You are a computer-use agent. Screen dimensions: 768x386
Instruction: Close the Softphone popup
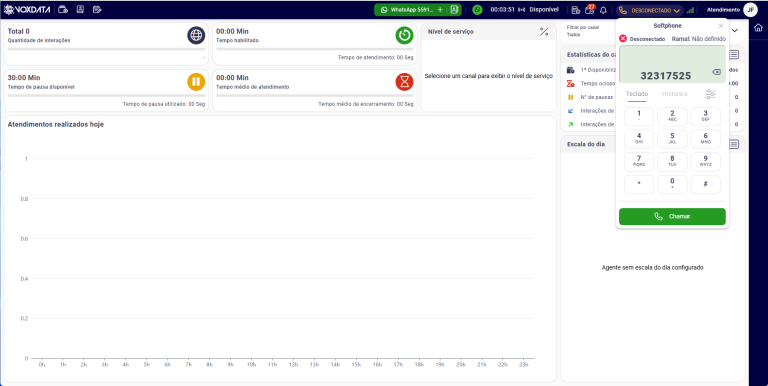[720, 26]
